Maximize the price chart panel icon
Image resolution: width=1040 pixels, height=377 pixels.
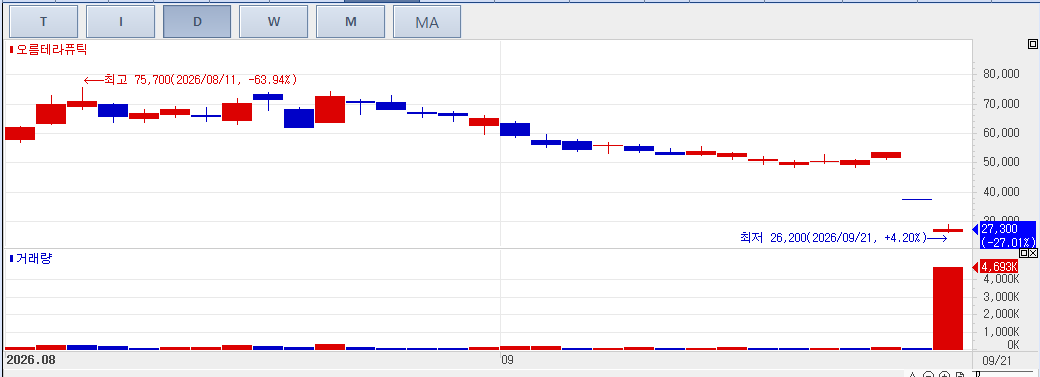(x=1032, y=44)
